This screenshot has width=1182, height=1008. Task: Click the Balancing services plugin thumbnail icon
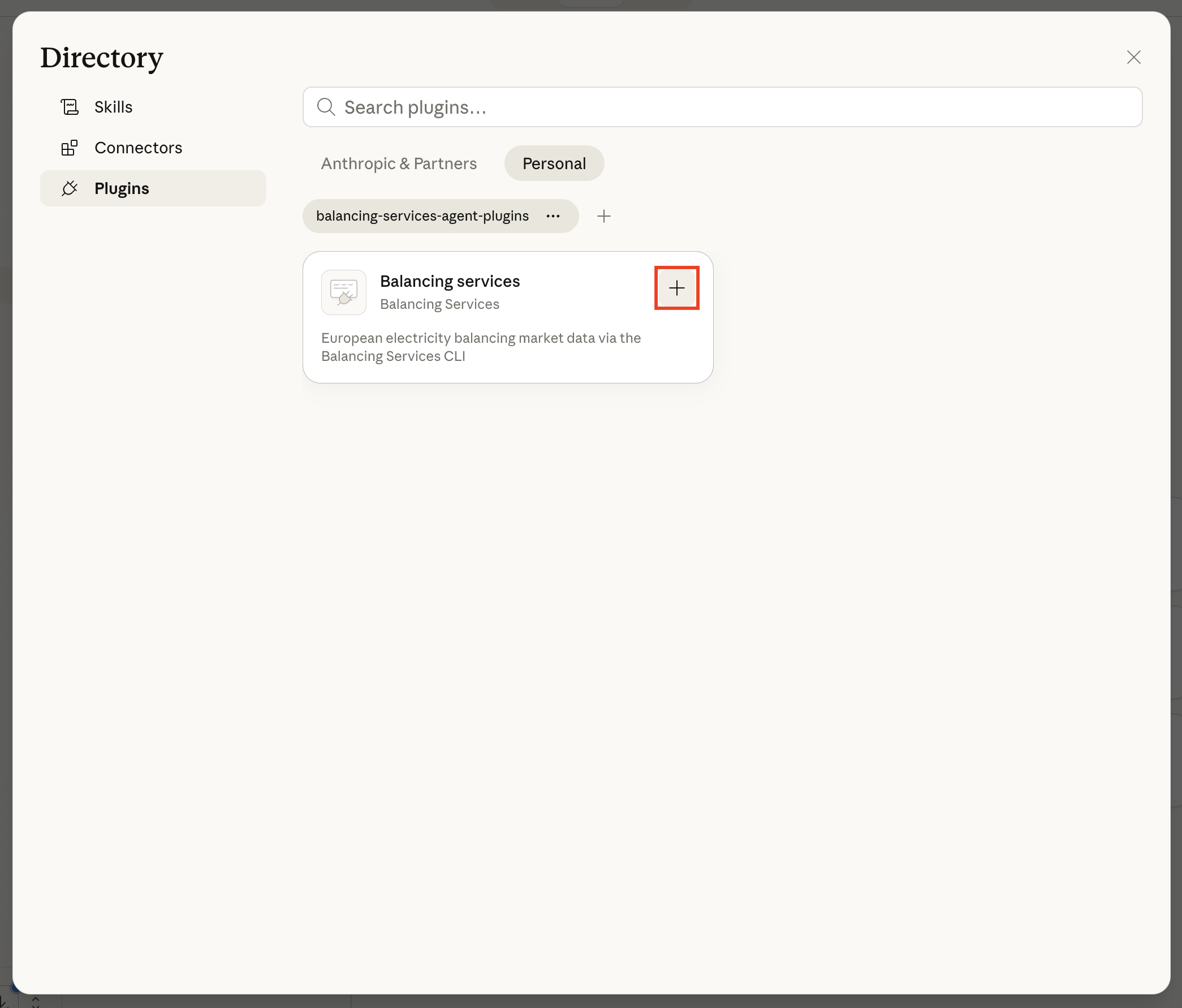[343, 292]
